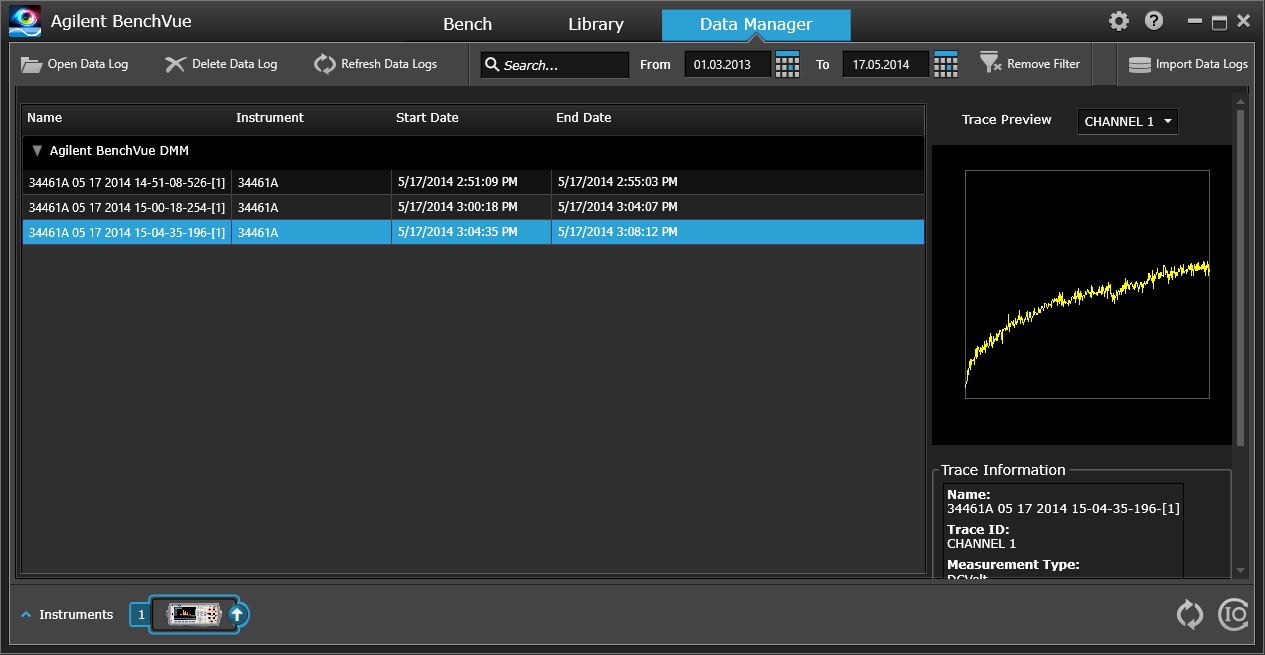Image resolution: width=1265 pixels, height=655 pixels.
Task: Collapse the Agilent BenchVue DMM group
Action: tap(37, 151)
